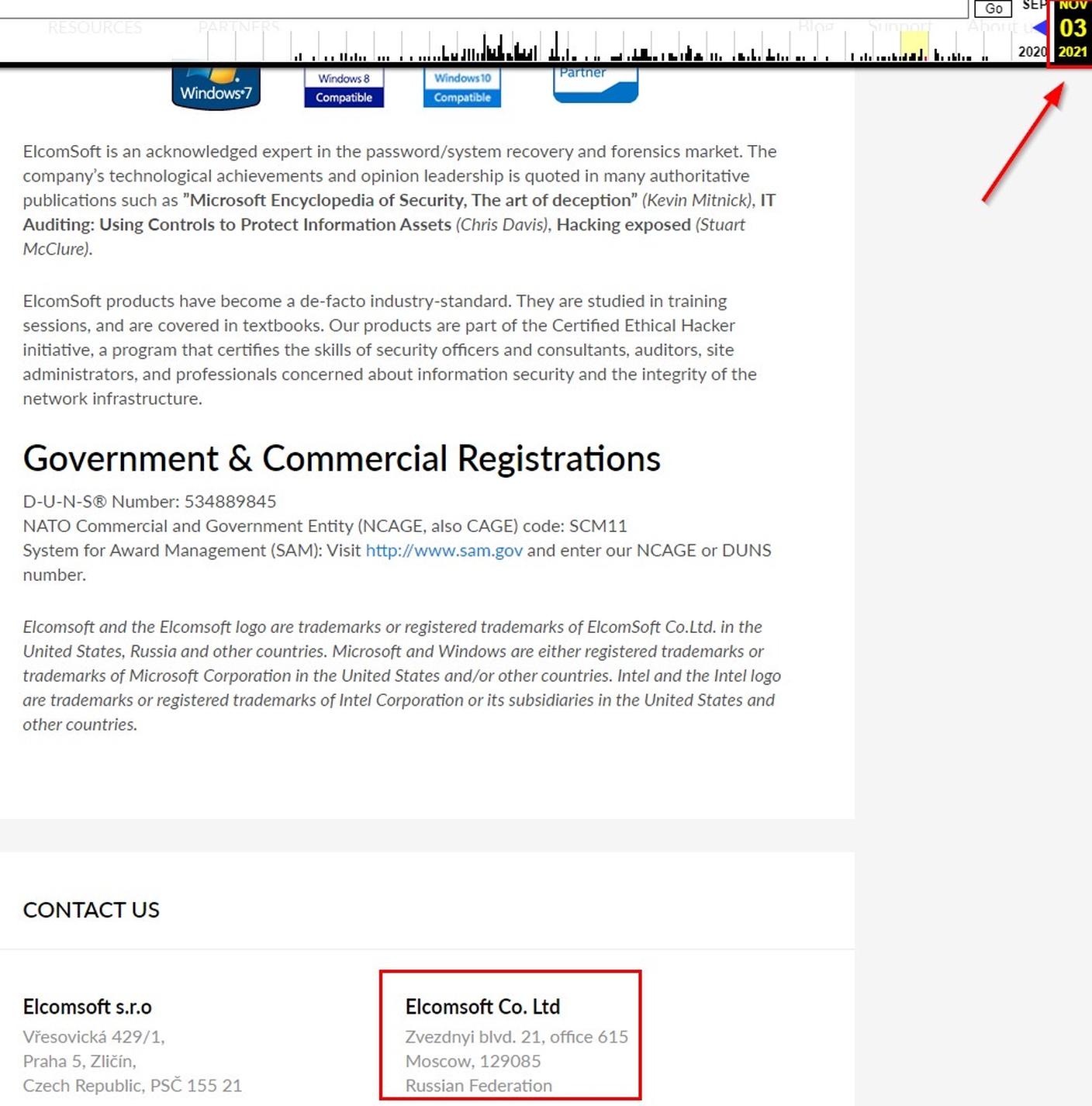Click the highlighted 2021 capture year
Viewport: 1092px width, 1106px height.
tap(1073, 52)
